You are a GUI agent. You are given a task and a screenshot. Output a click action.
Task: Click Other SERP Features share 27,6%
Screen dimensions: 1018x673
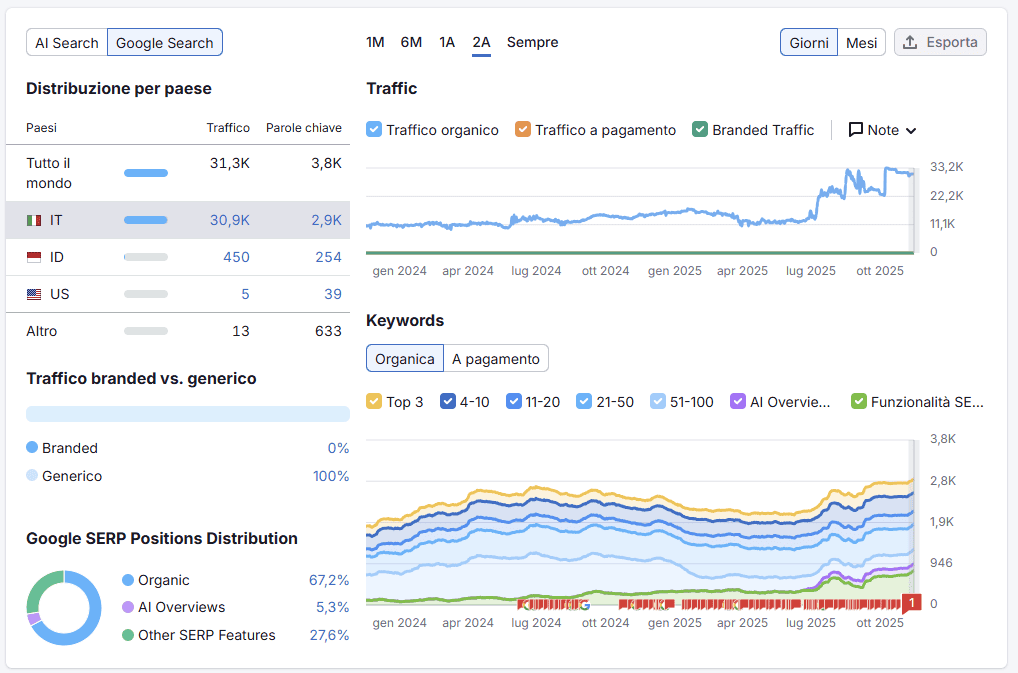click(x=329, y=635)
